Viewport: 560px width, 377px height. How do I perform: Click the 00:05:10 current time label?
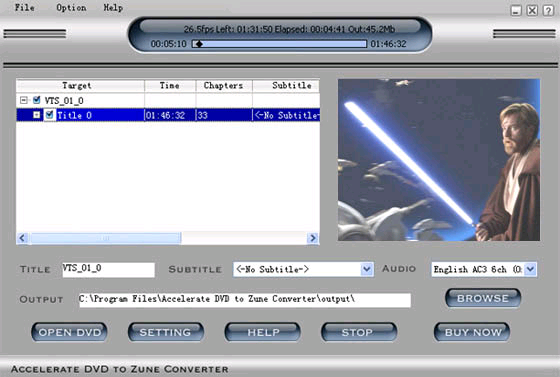pos(169,44)
